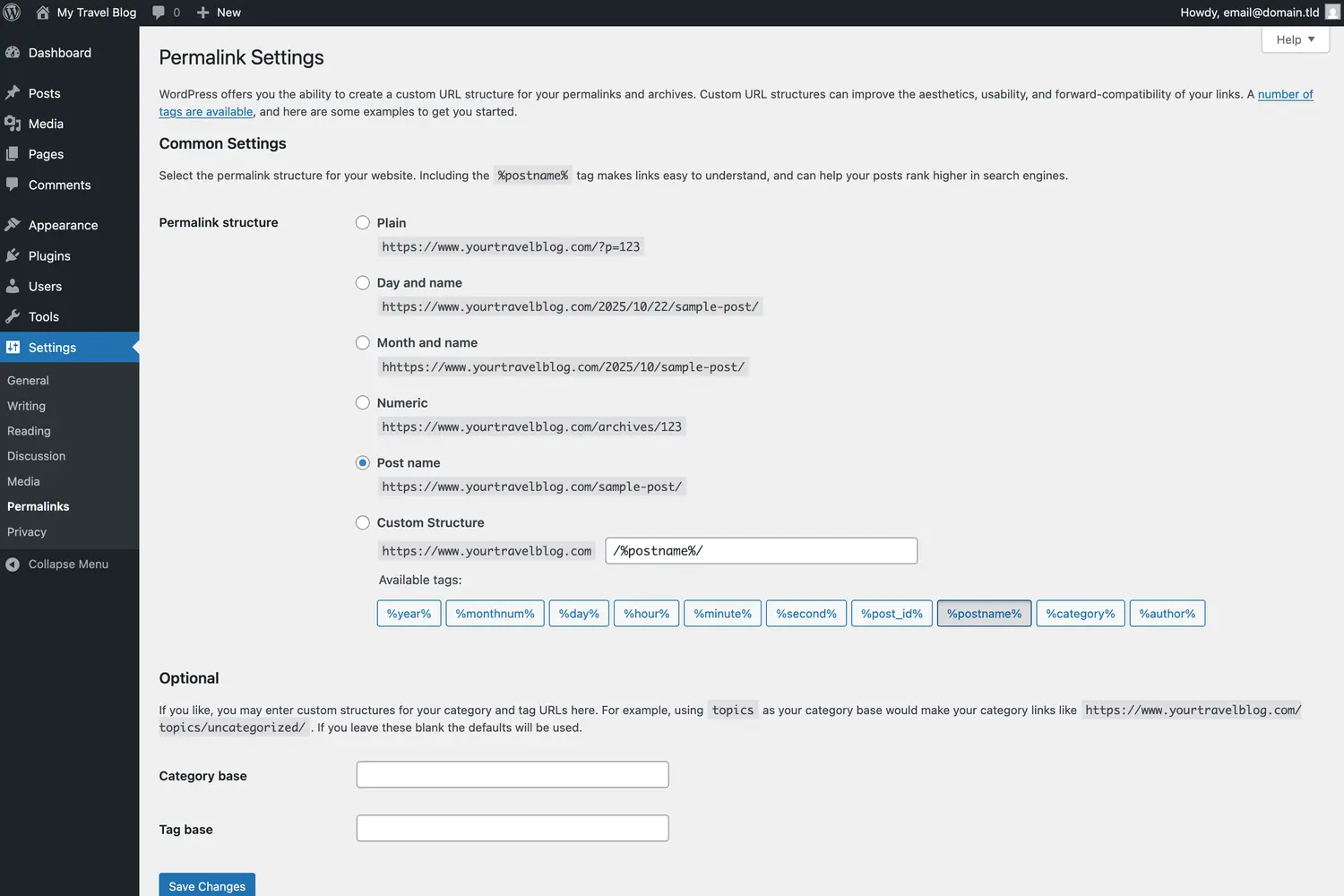Image resolution: width=1344 pixels, height=896 pixels.
Task: Open Posts using the pushpin sidebar icon
Action: click(x=13, y=92)
